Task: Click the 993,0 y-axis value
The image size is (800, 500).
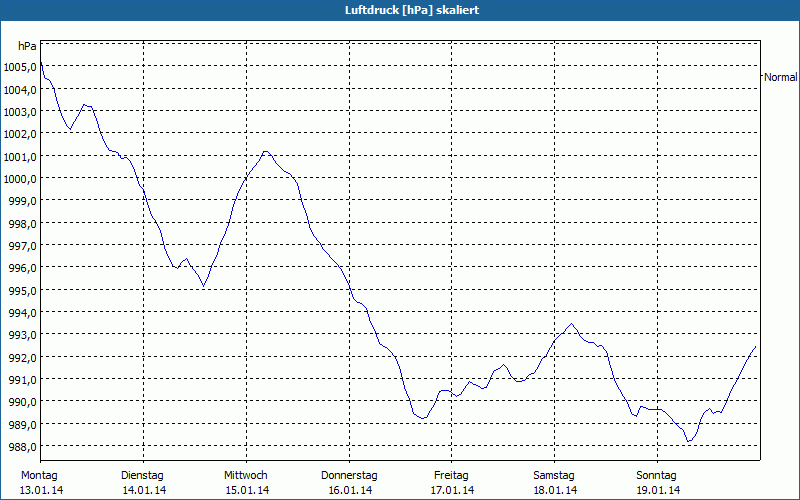Action: point(22,335)
